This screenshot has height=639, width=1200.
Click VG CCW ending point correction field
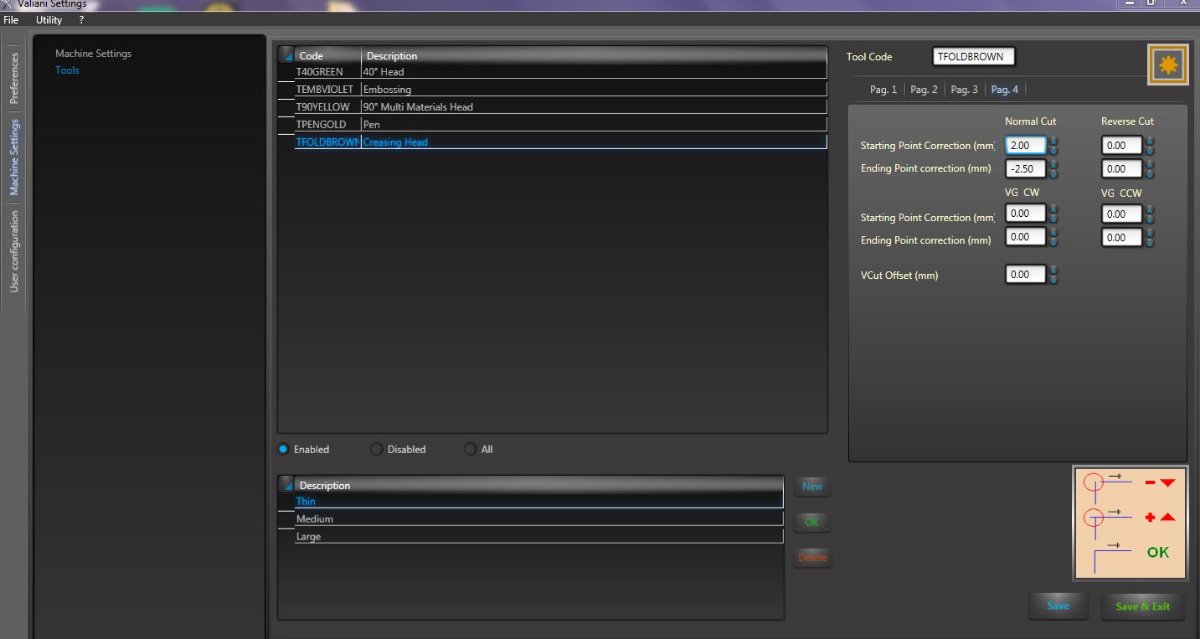[1122, 238]
